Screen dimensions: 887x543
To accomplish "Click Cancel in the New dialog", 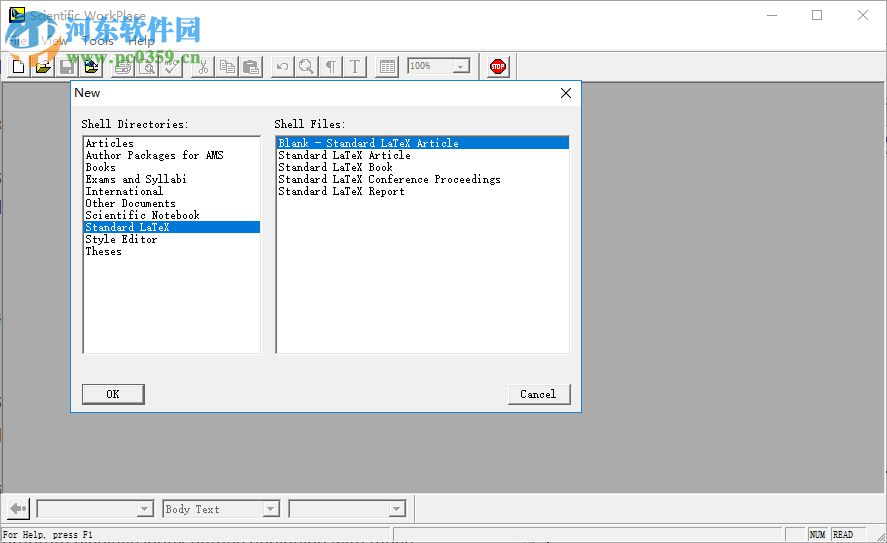I will click(x=539, y=394).
